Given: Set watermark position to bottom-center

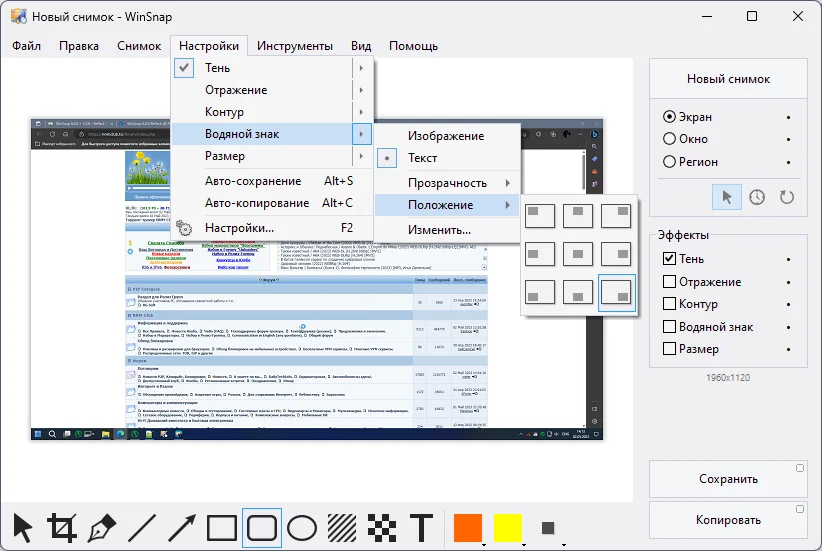Looking at the screenshot, I should [x=578, y=293].
